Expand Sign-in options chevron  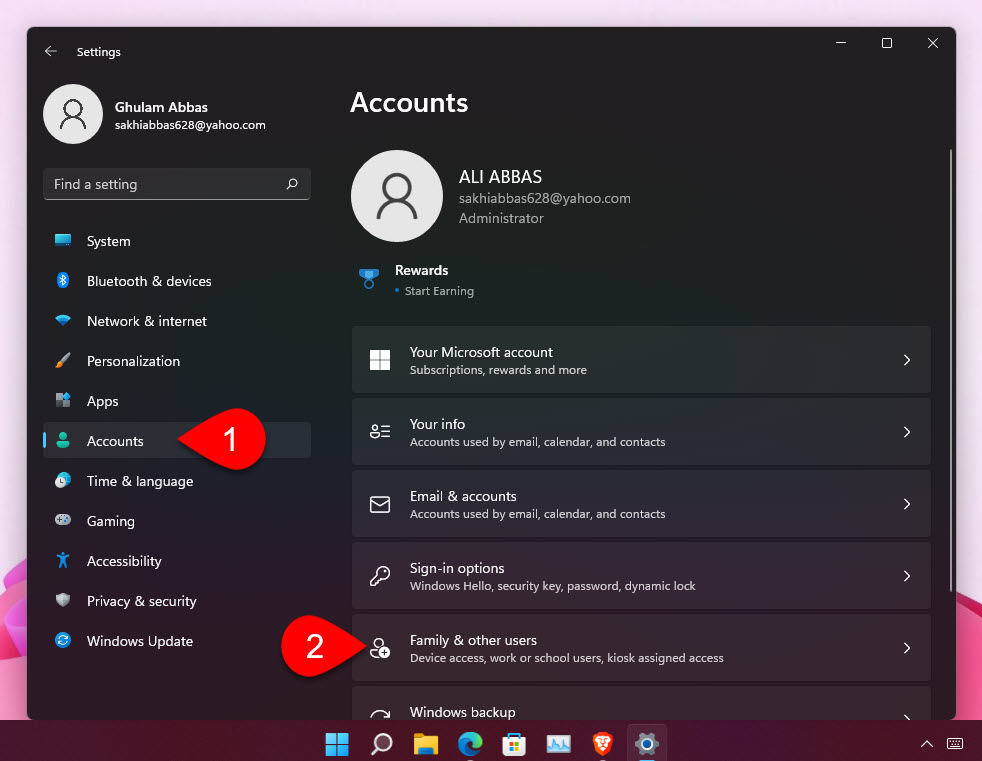tap(907, 576)
